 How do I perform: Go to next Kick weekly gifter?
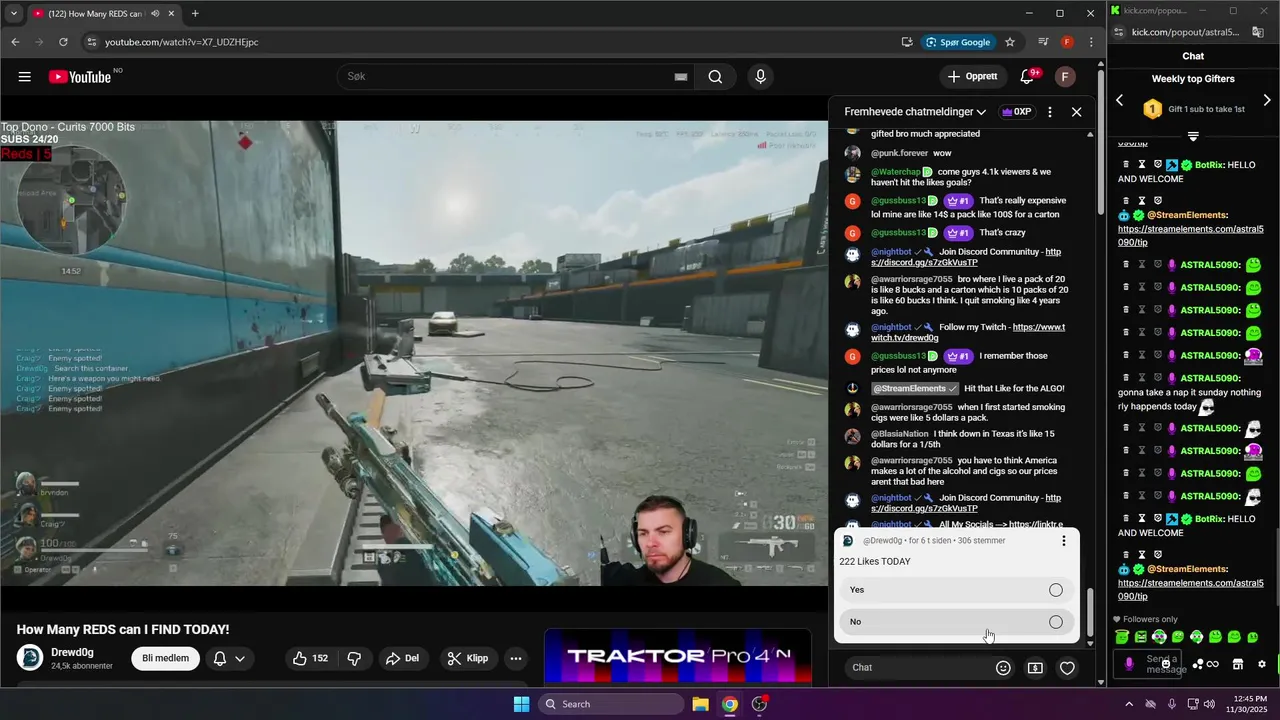[1267, 100]
